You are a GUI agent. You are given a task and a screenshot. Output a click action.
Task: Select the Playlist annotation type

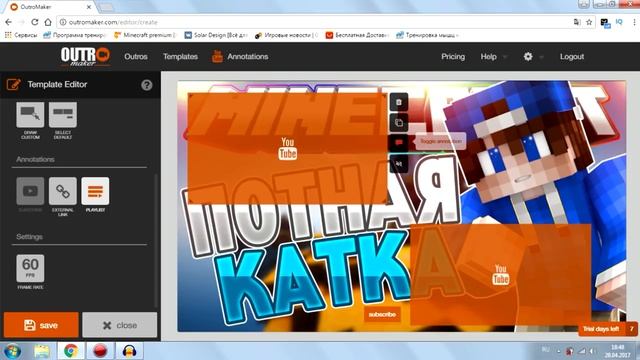pyautogui.click(x=95, y=191)
